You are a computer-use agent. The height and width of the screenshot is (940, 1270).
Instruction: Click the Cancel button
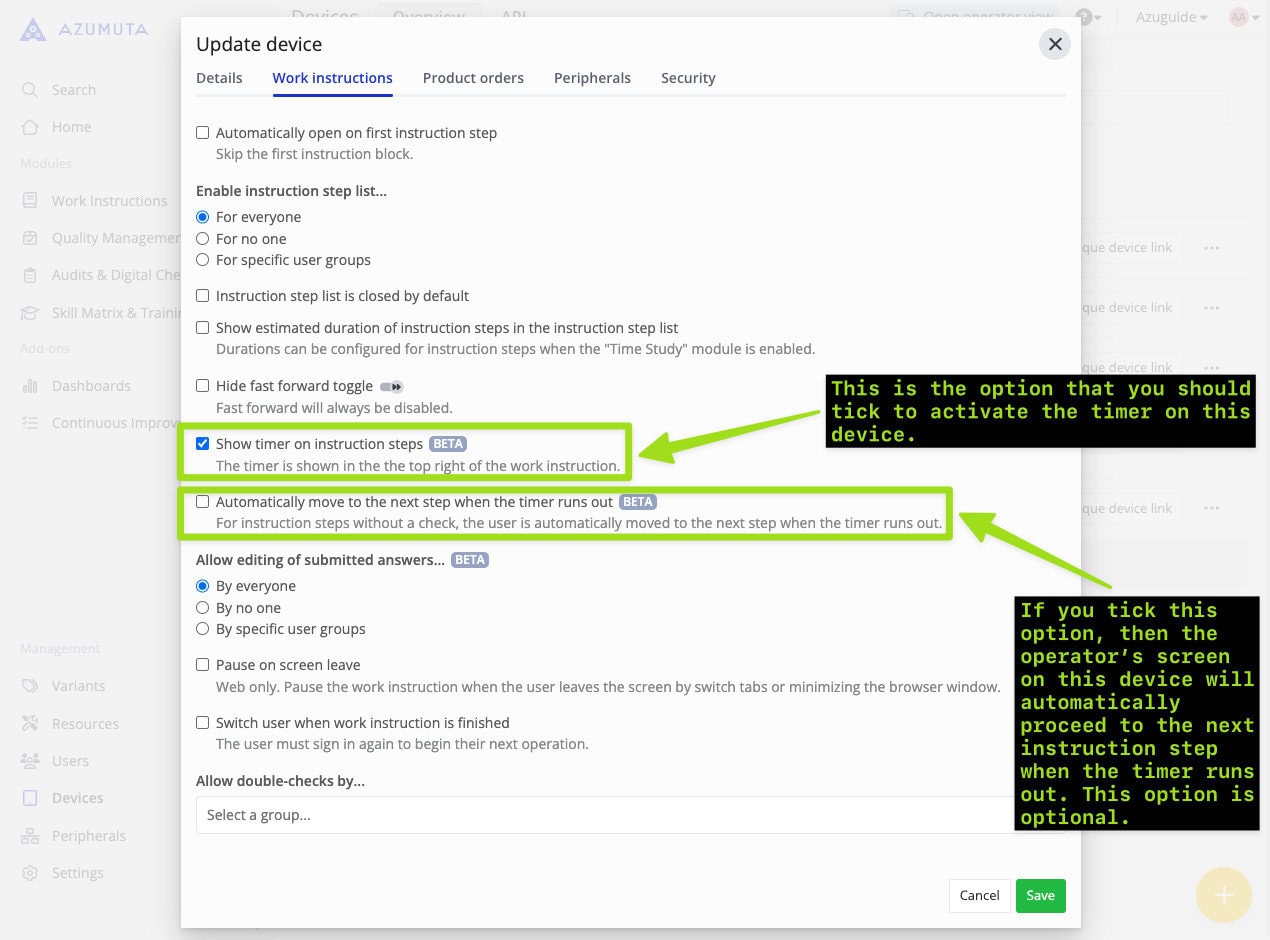coord(979,895)
